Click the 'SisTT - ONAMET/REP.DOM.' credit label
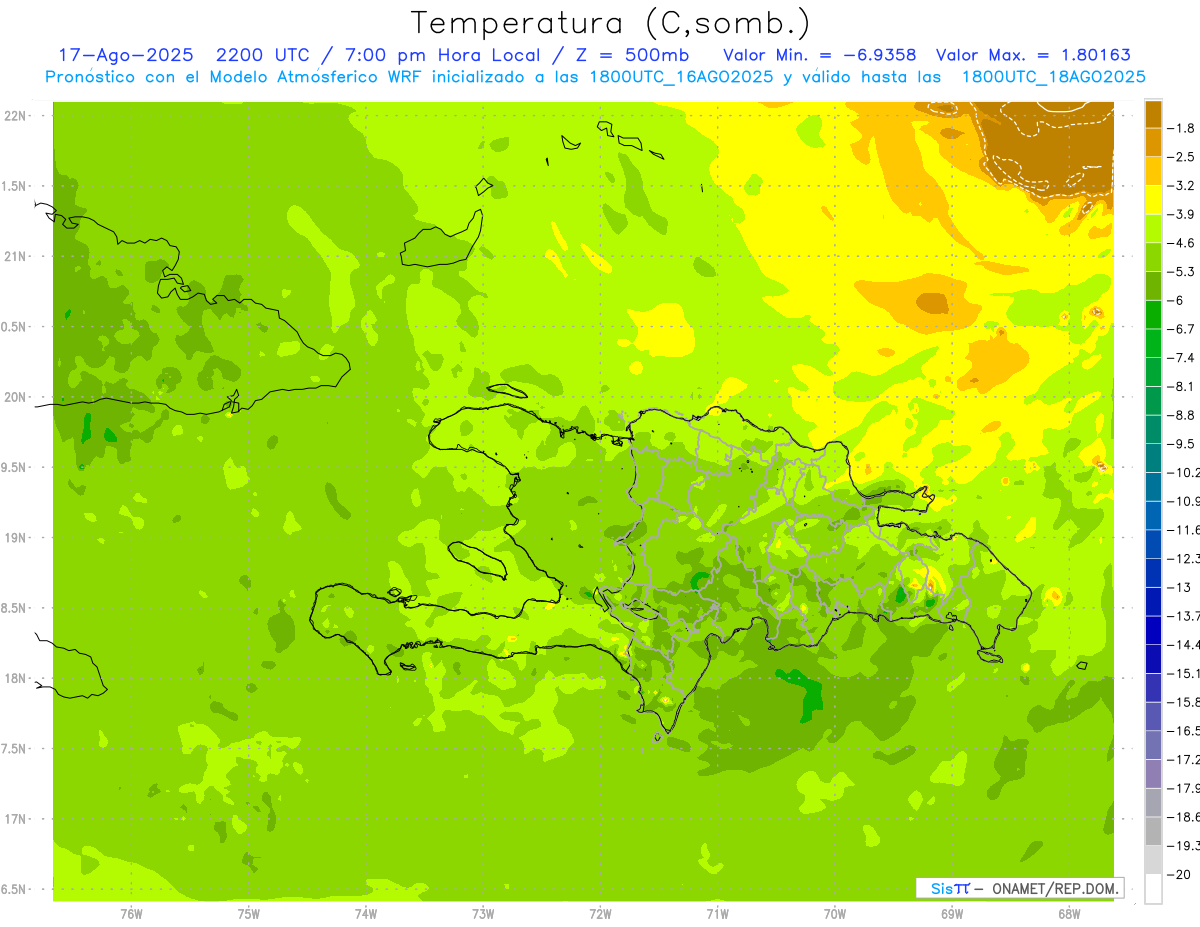Viewport: 1200px width, 927px height. coord(1020,888)
